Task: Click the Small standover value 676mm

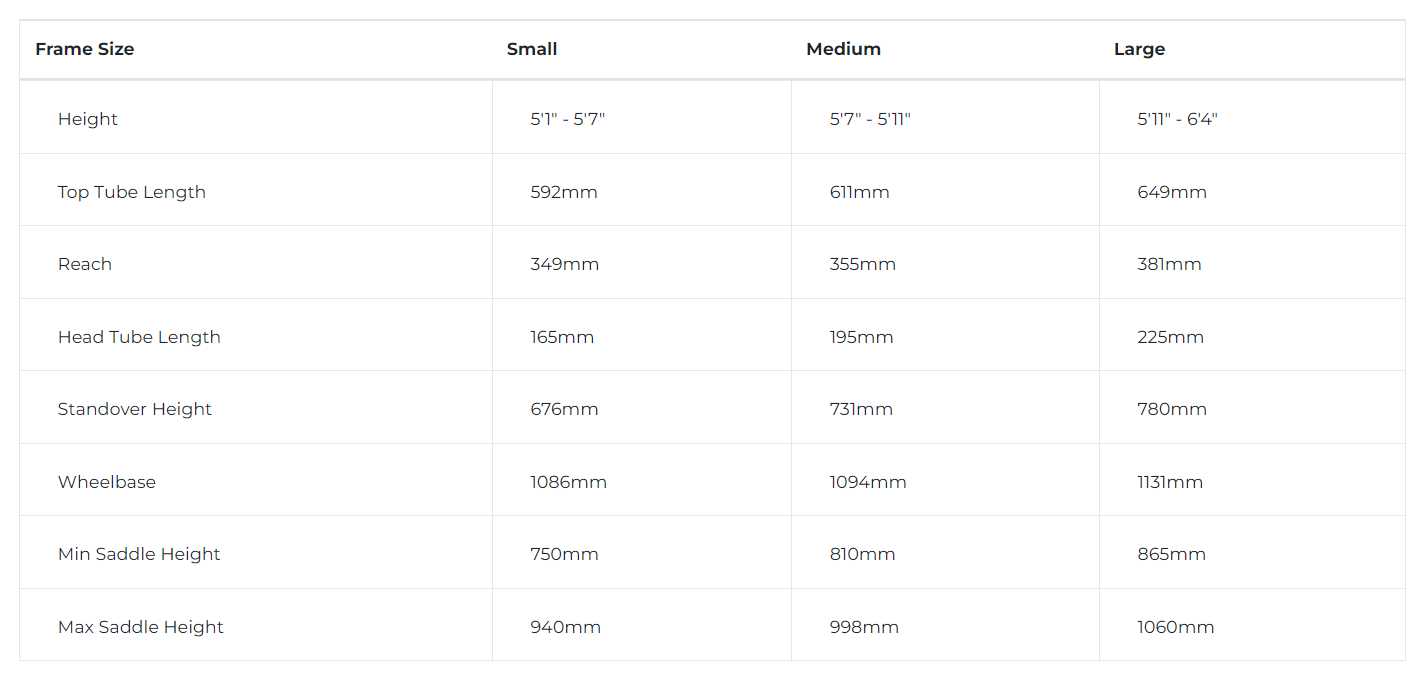Action: tap(564, 409)
